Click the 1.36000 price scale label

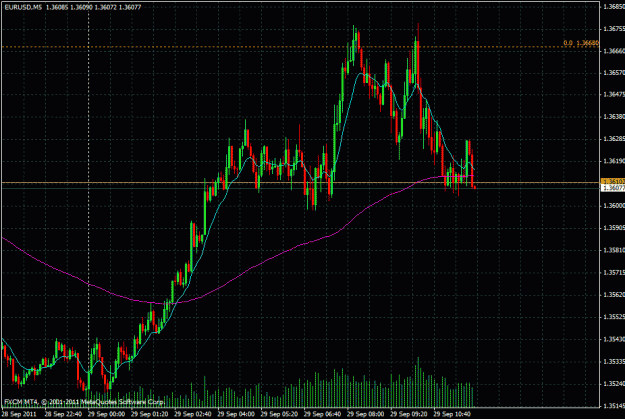pyautogui.click(x=614, y=206)
